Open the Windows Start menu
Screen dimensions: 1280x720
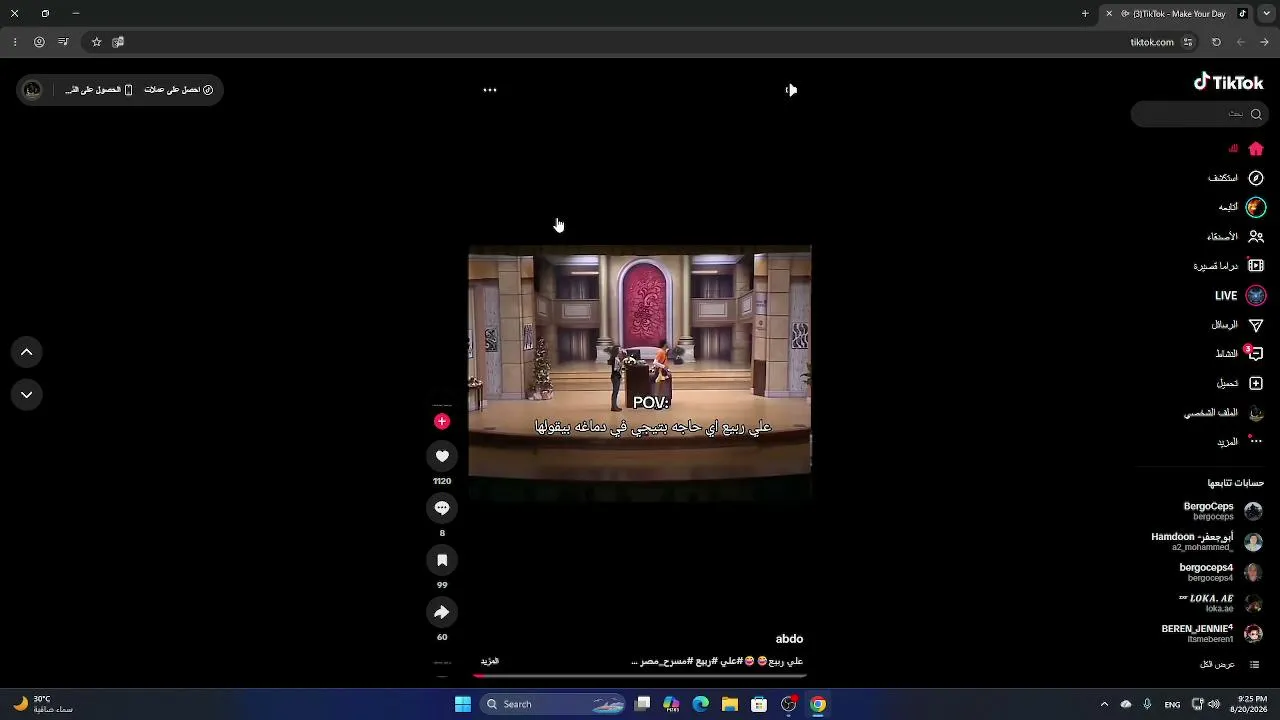pos(463,704)
